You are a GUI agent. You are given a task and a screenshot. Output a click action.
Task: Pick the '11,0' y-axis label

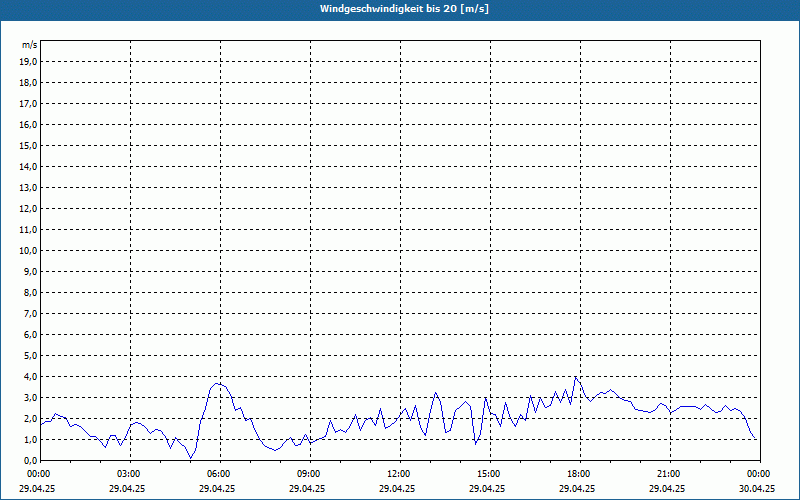[x=30, y=230]
